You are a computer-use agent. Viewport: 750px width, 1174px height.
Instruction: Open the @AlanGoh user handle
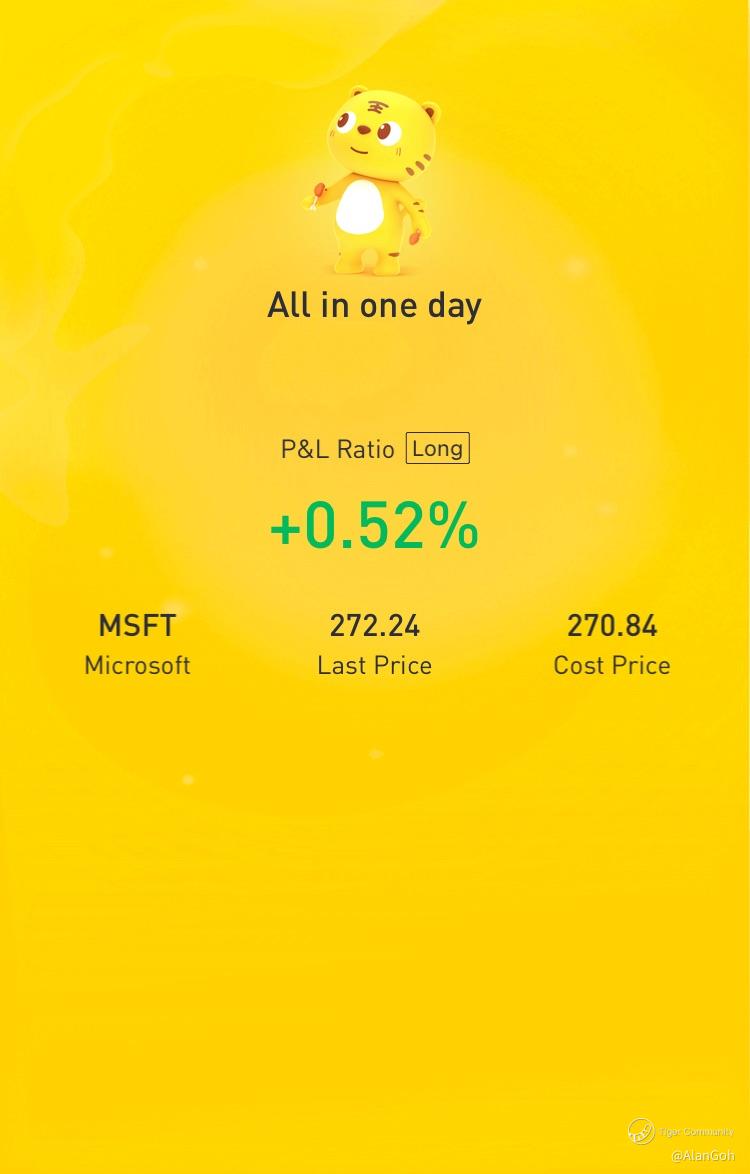[702, 1156]
